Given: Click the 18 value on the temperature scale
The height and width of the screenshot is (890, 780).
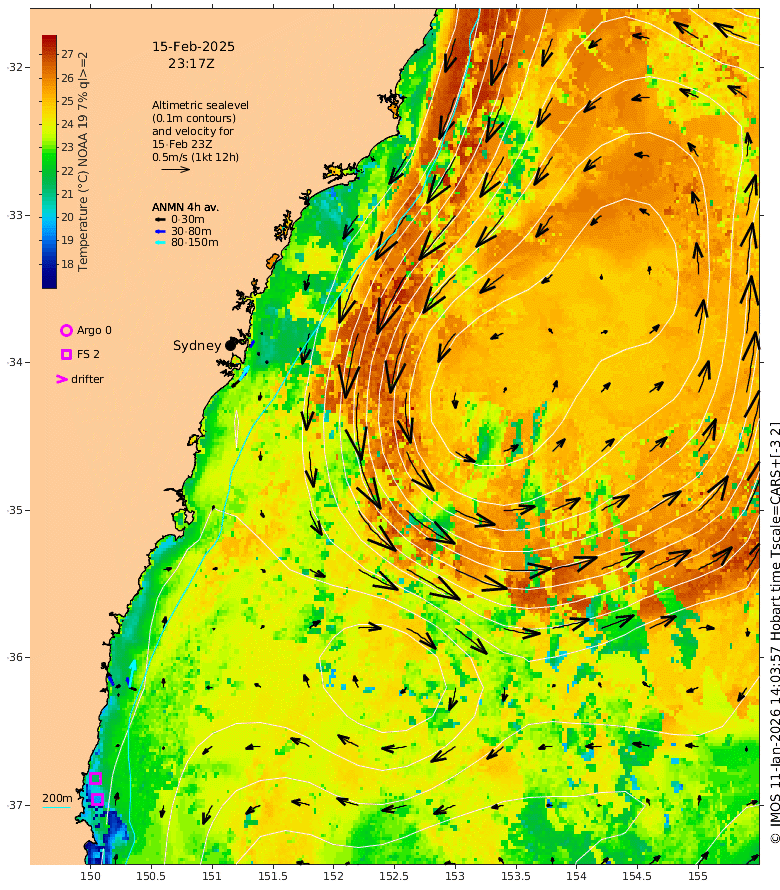Looking at the screenshot, I should (68, 264).
